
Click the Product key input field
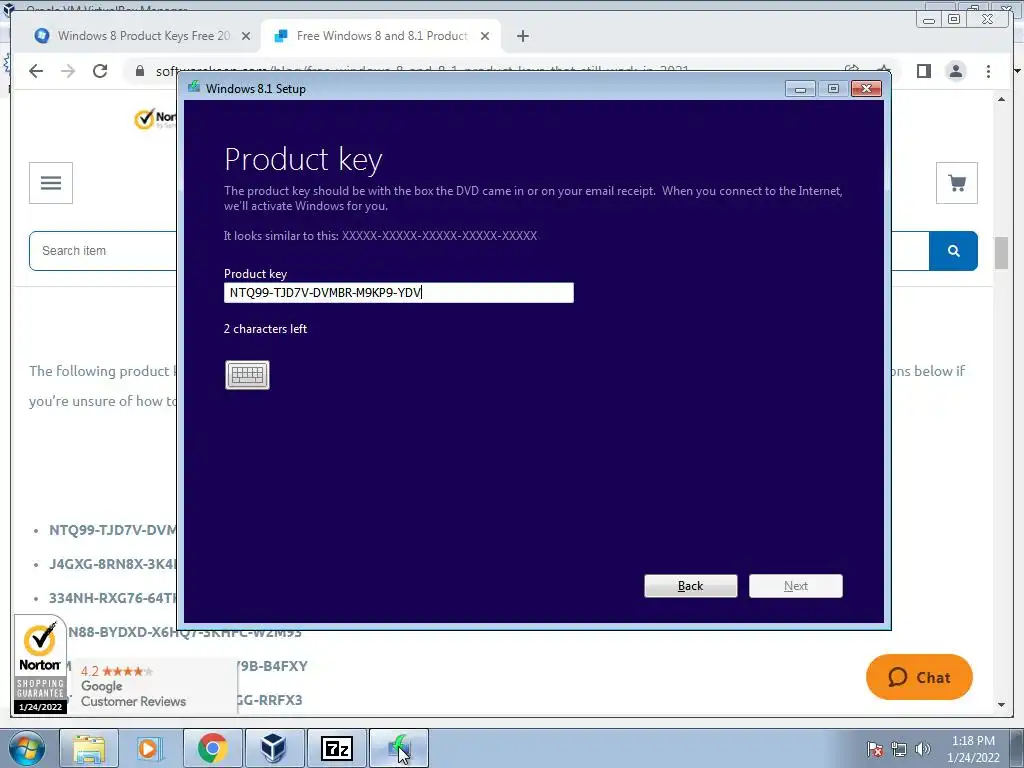(x=398, y=293)
